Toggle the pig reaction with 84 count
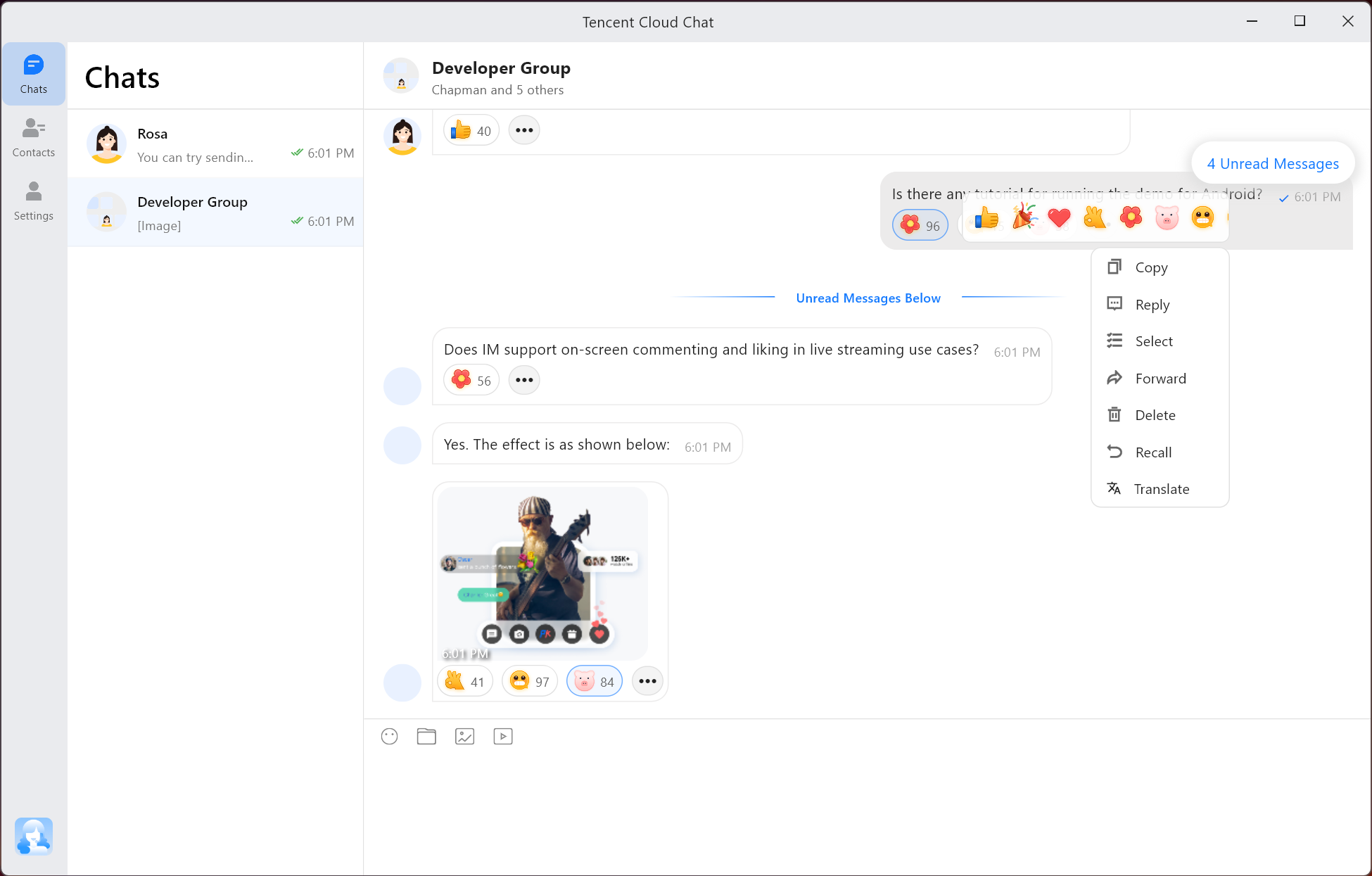Image resolution: width=1372 pixels, height=876 pixels. (594, 681)
